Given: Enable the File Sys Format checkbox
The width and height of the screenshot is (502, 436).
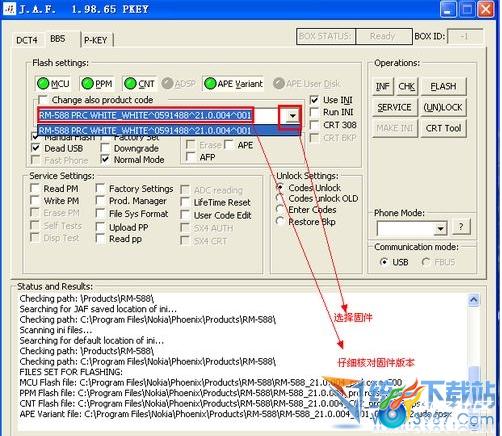Looking at the screenshot, I should [x=100, y=214].
